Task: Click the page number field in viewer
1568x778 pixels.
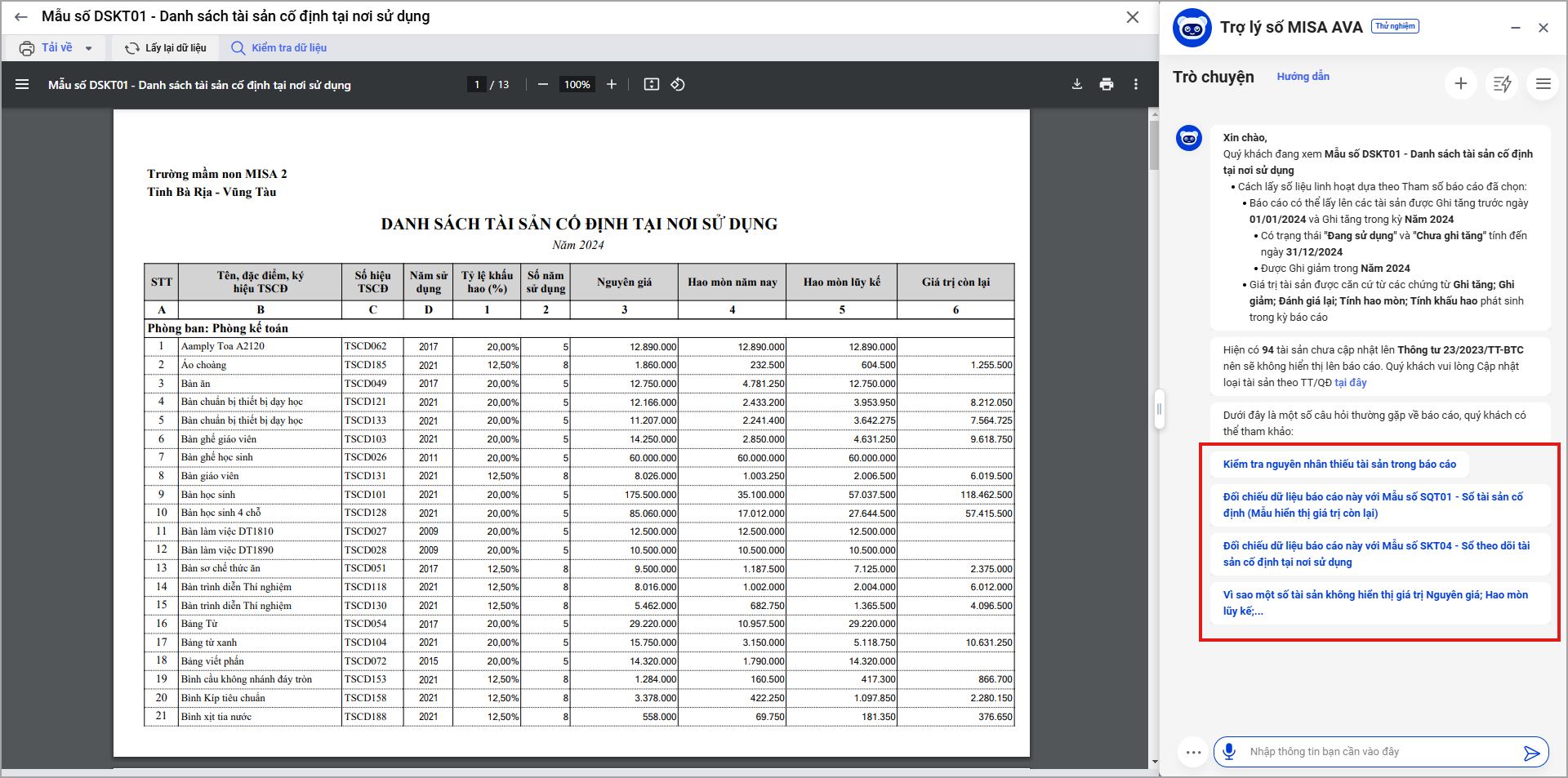Action: (477, 85)
